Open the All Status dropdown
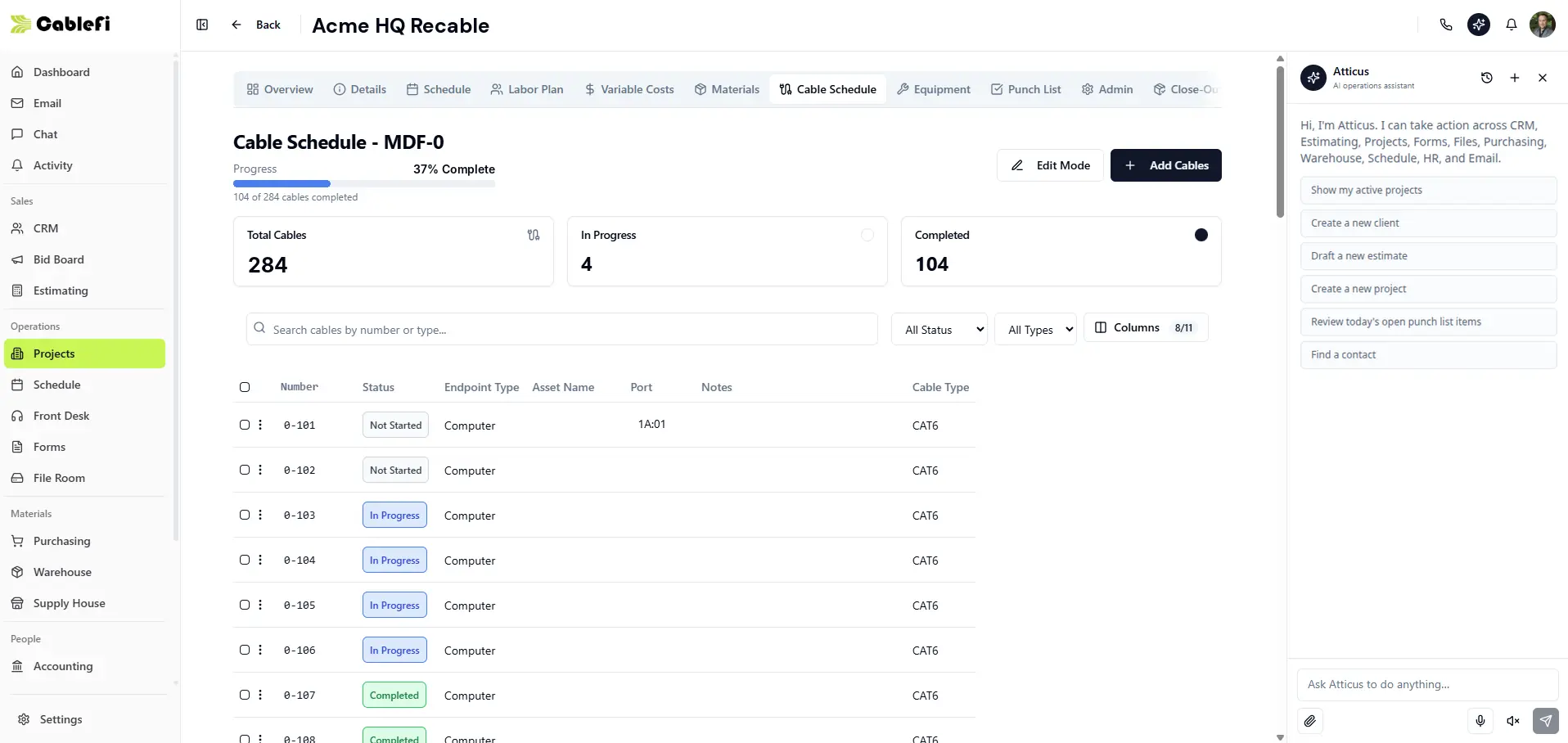This screenshot has height=743, width=1568. pyautogui.click(x=939, y=329)
